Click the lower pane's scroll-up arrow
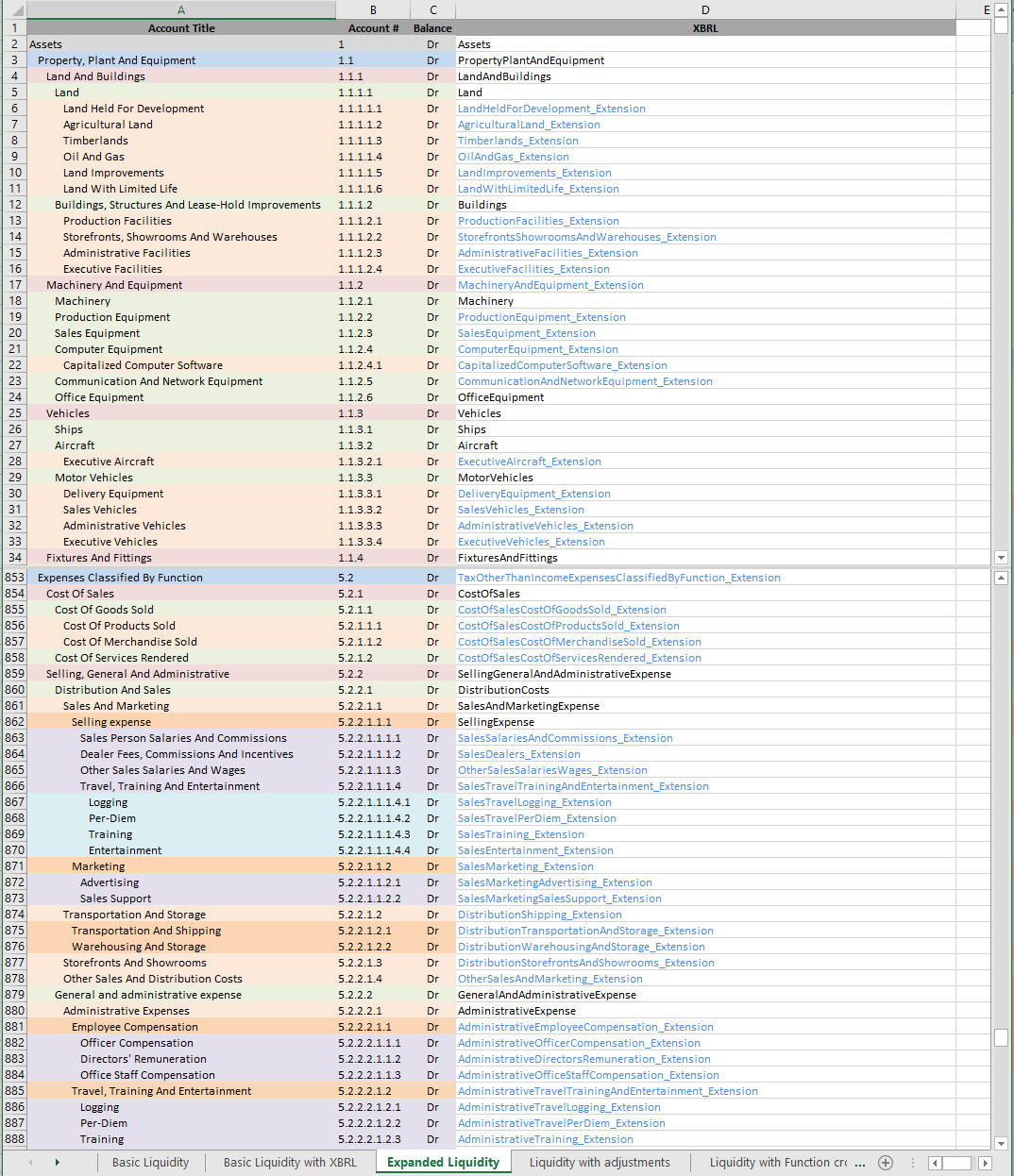Image resolution: width=1014 pixels, height=1176 pixels. tap(1002, 577)
